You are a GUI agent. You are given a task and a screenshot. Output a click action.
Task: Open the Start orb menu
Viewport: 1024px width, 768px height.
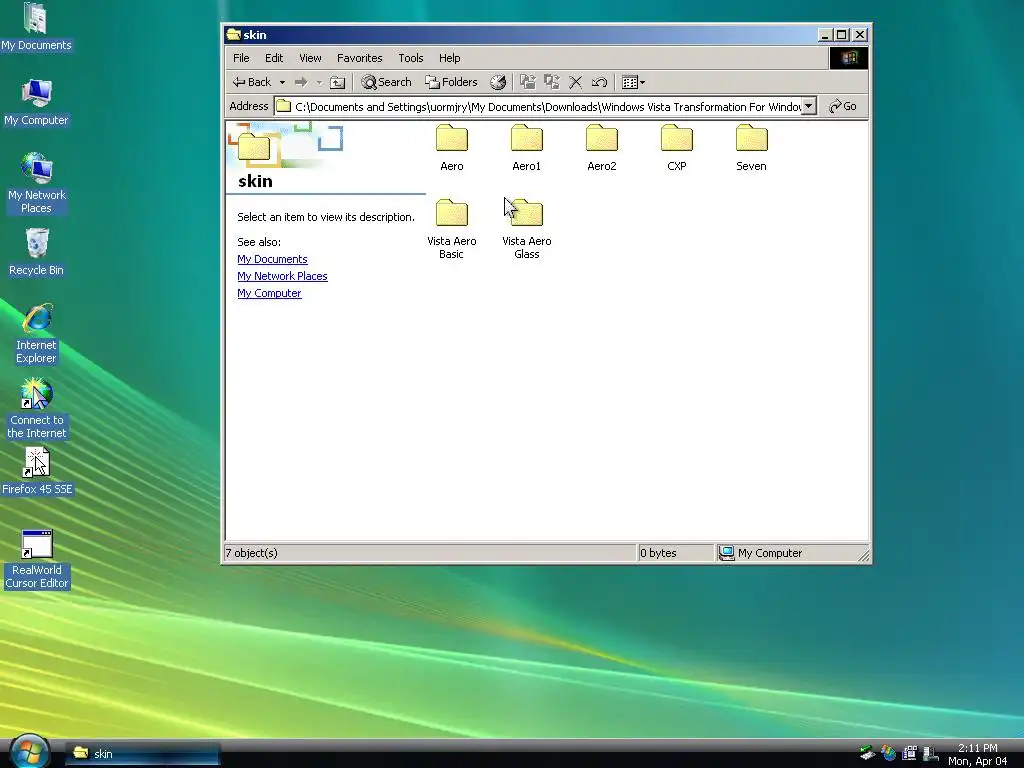click(29, 751)
